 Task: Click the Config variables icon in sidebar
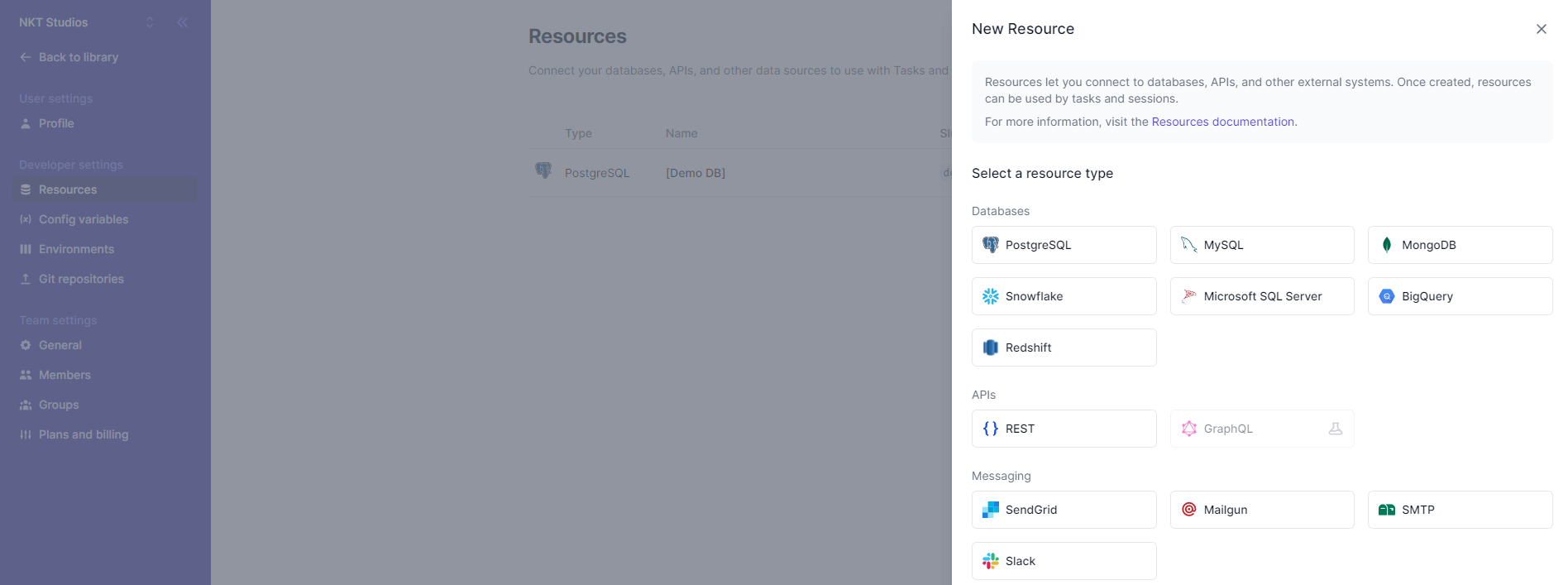[x=26, y=219]
